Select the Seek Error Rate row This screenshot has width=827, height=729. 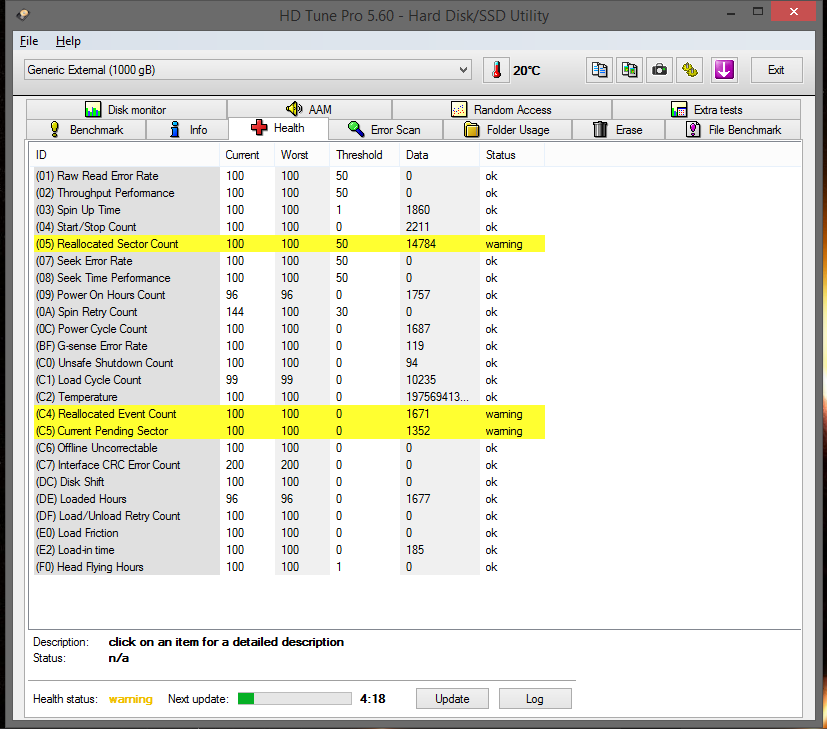pos(289,261)
